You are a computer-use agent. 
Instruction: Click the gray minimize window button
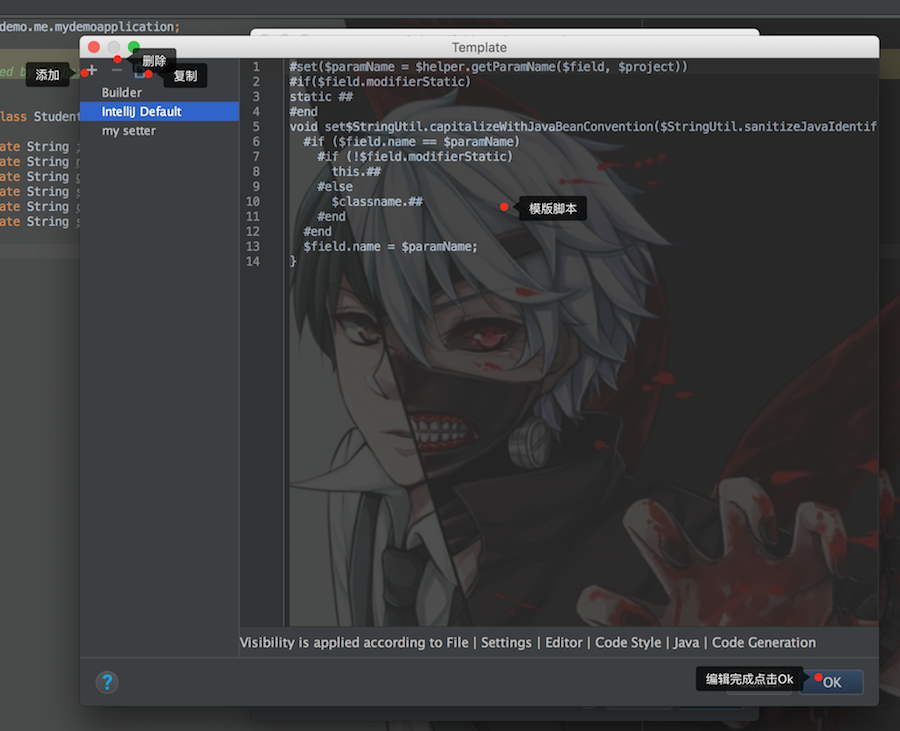click(114, 47)
